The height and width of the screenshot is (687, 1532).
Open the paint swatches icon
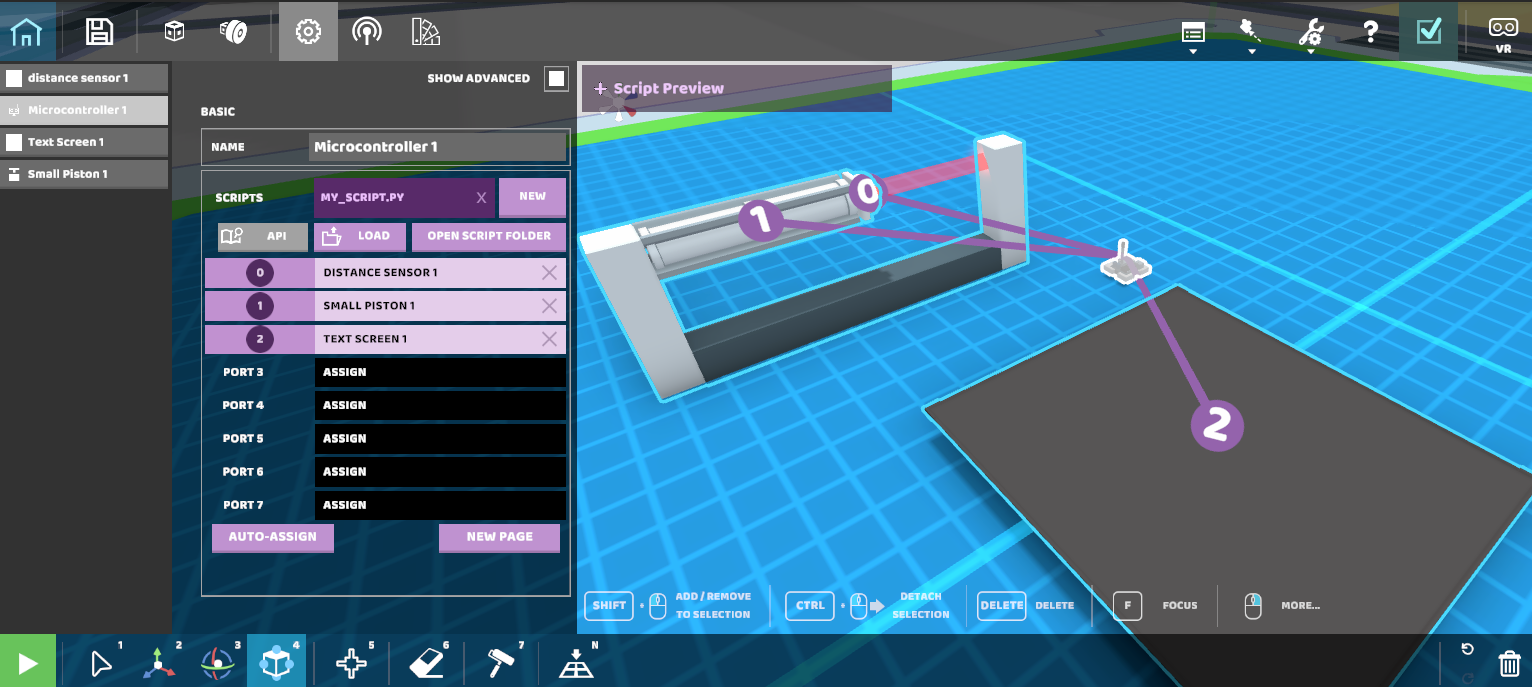click(426, 32)
